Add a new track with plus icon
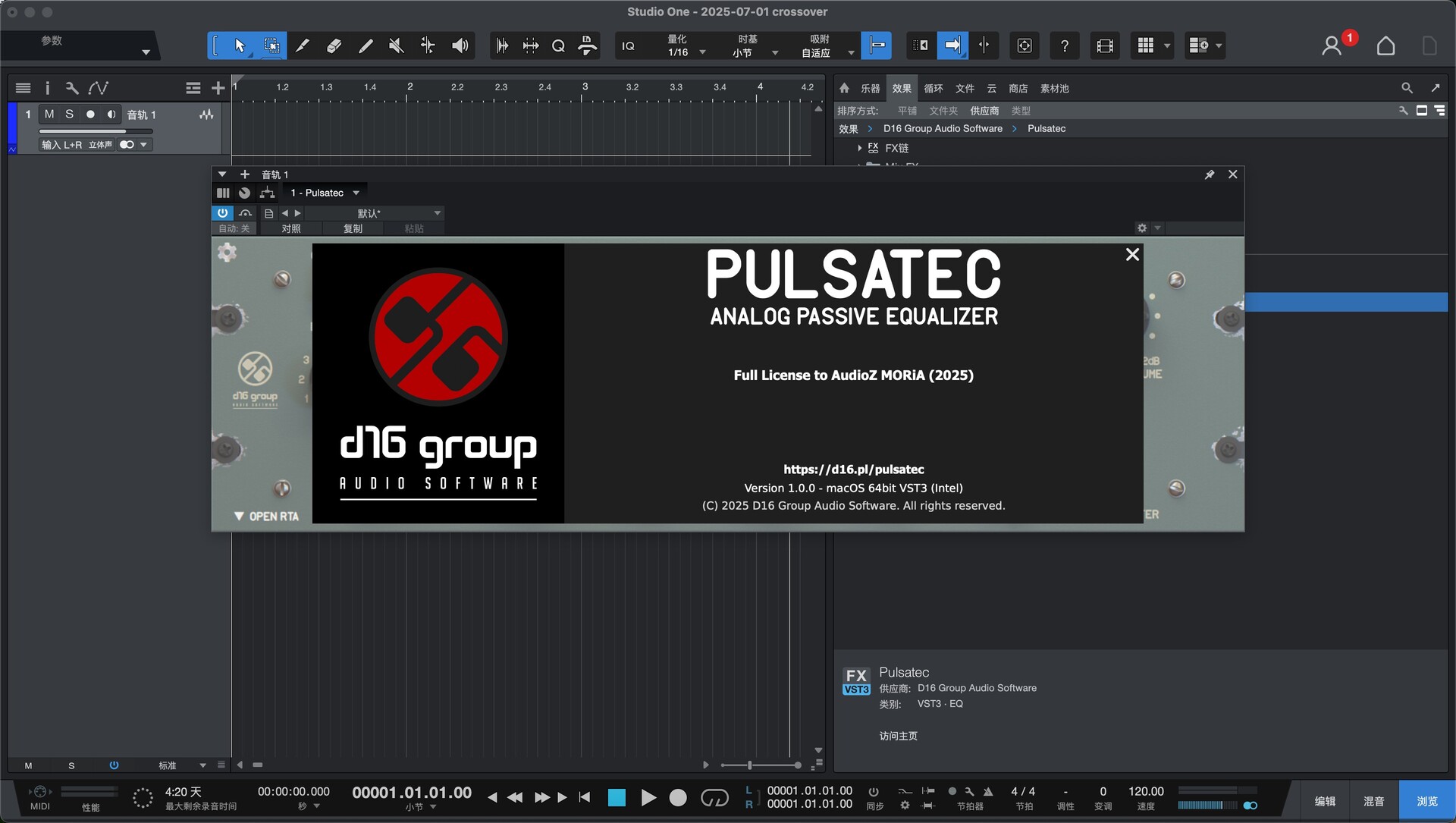The height and width of the screenshot is (823, 1456). point(218,88)
